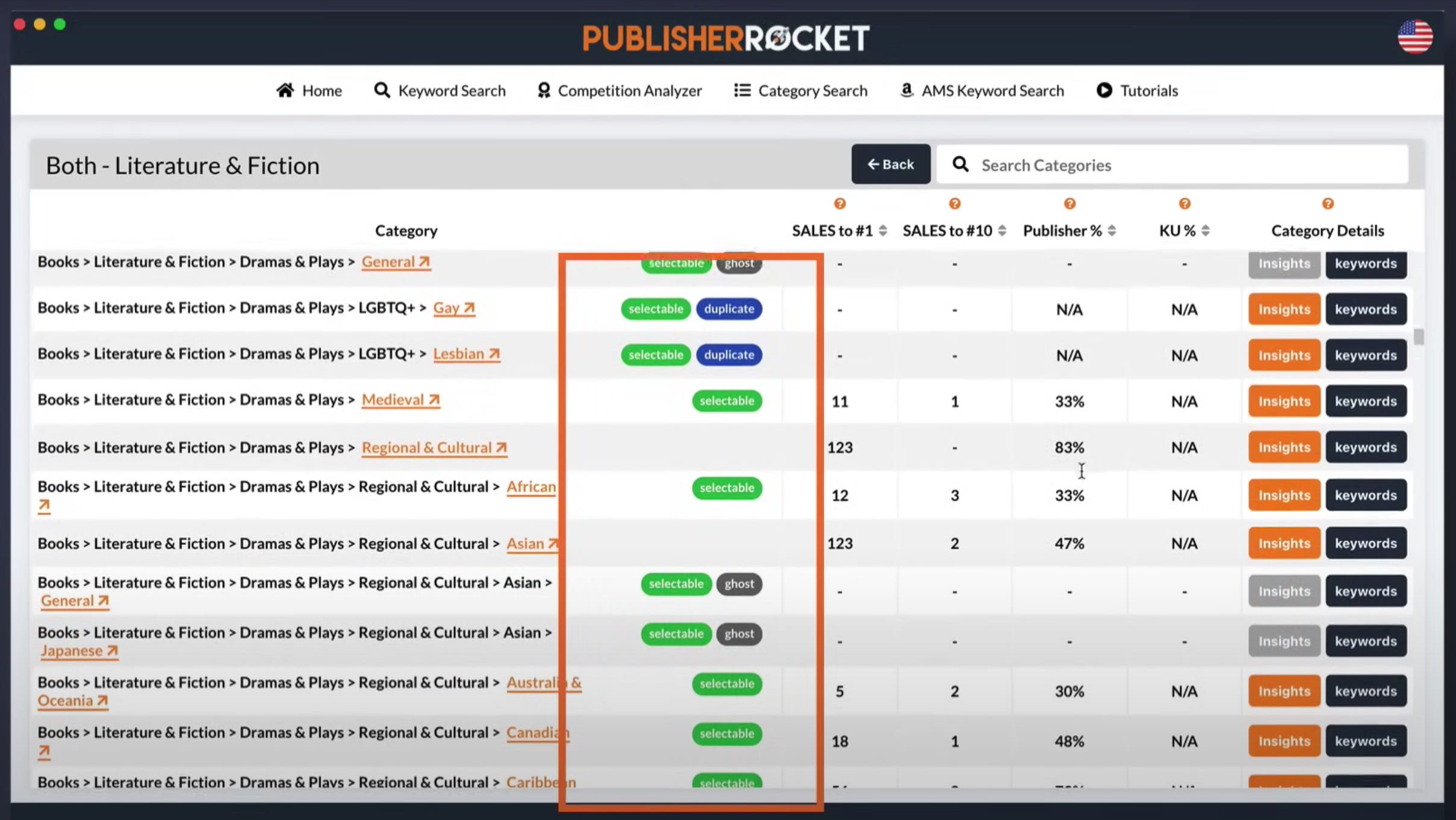The height and width of the screenshot is (820, 1456).
Task: Click keywords for the Medieval row
Action: point(1366,401)
